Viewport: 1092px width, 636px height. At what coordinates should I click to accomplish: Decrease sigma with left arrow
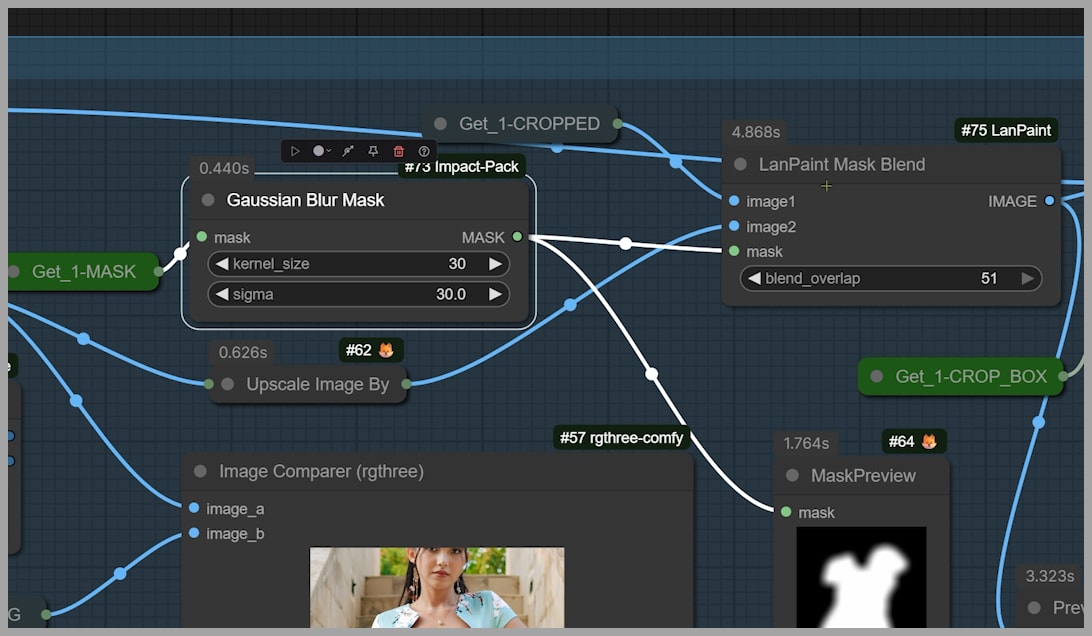pyautogui.click(x=222, y=294)
